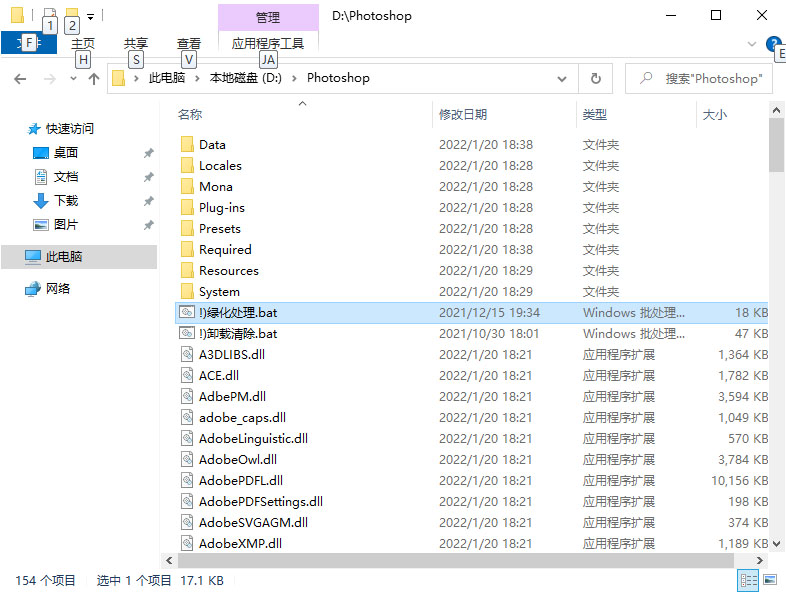
Task: Click the !)绿化处理.bat file icon
Action: [x=187, y=313]
